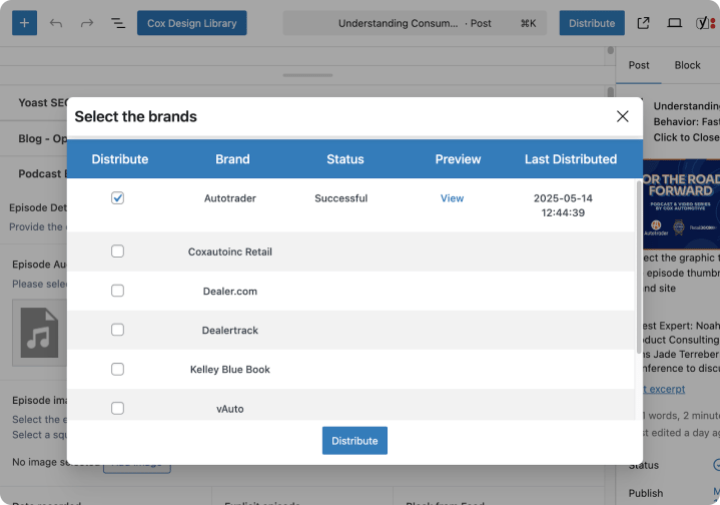Screen dimensions: 720x505
Task: Check the Kelley Blue Book checkbox
Action: (x=118, y=369)
